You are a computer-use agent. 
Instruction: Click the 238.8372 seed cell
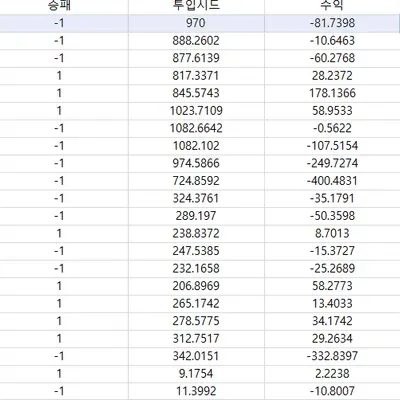pos(196,234)
